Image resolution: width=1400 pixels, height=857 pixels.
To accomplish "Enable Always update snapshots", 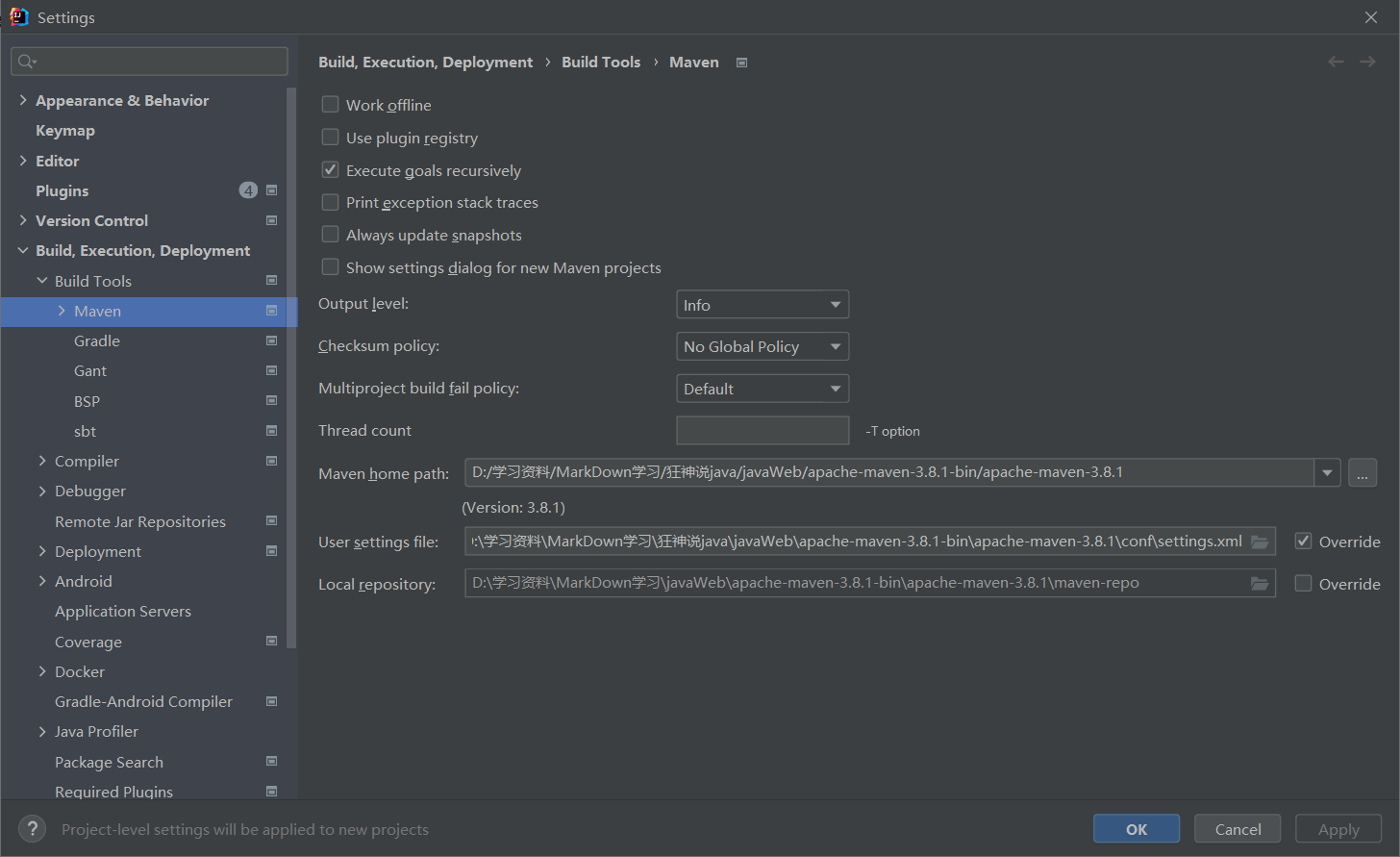I will 330,234.
